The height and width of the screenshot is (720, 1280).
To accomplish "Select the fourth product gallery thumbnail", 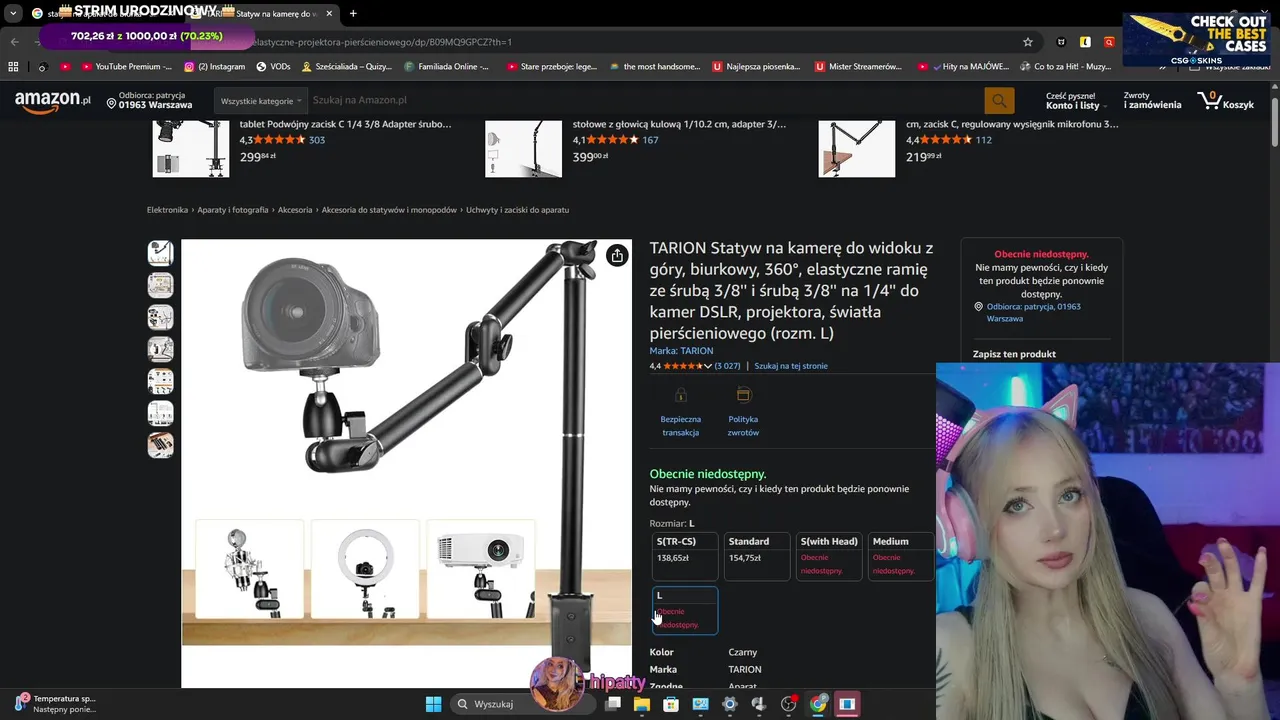I will 160,349.
